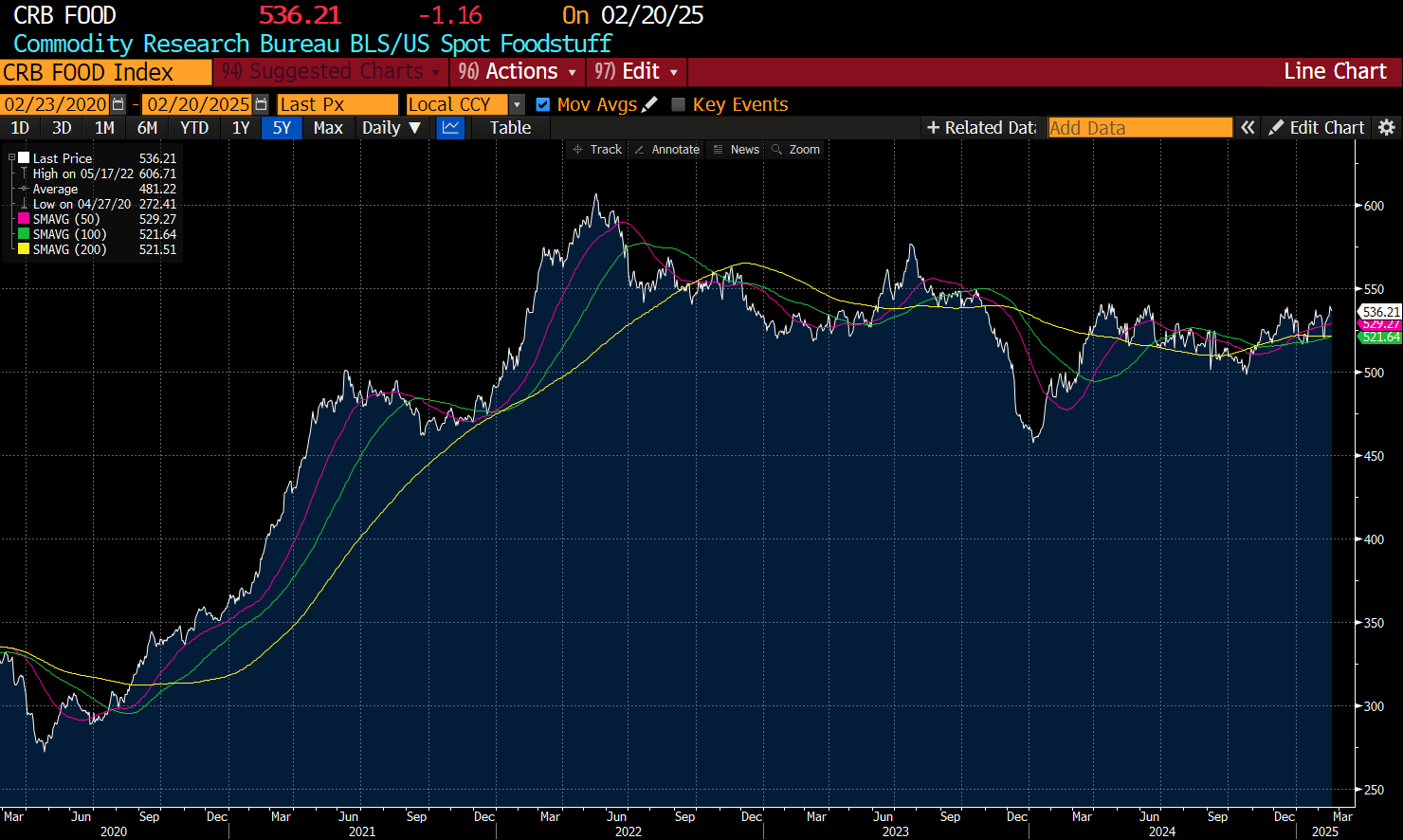Activate the Track crosshair tool
Viewport: 1403px width, 840px height.
click(x=597, y=150)
